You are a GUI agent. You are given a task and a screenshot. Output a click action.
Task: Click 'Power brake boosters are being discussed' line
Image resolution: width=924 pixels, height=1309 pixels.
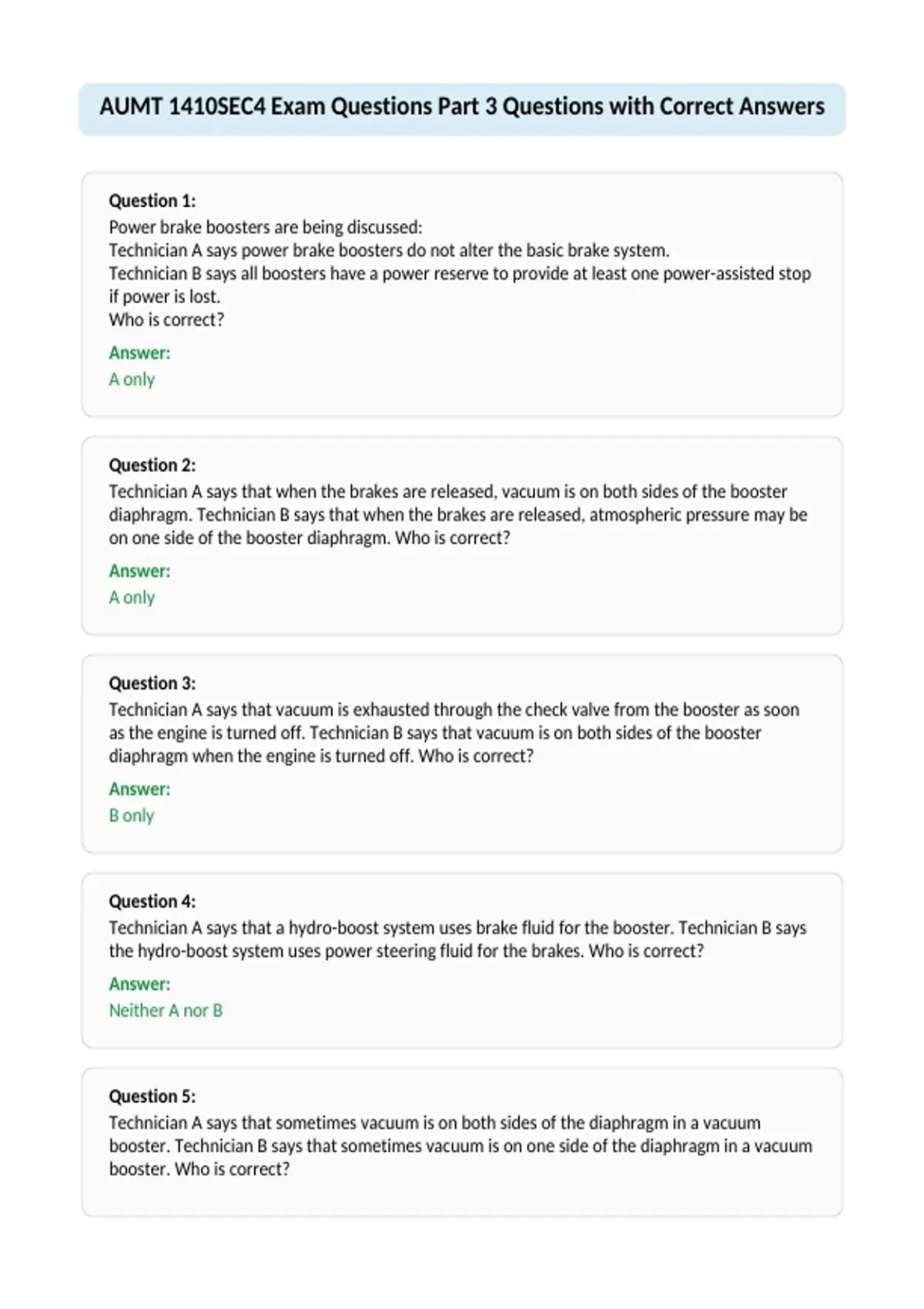pos(266,227)
